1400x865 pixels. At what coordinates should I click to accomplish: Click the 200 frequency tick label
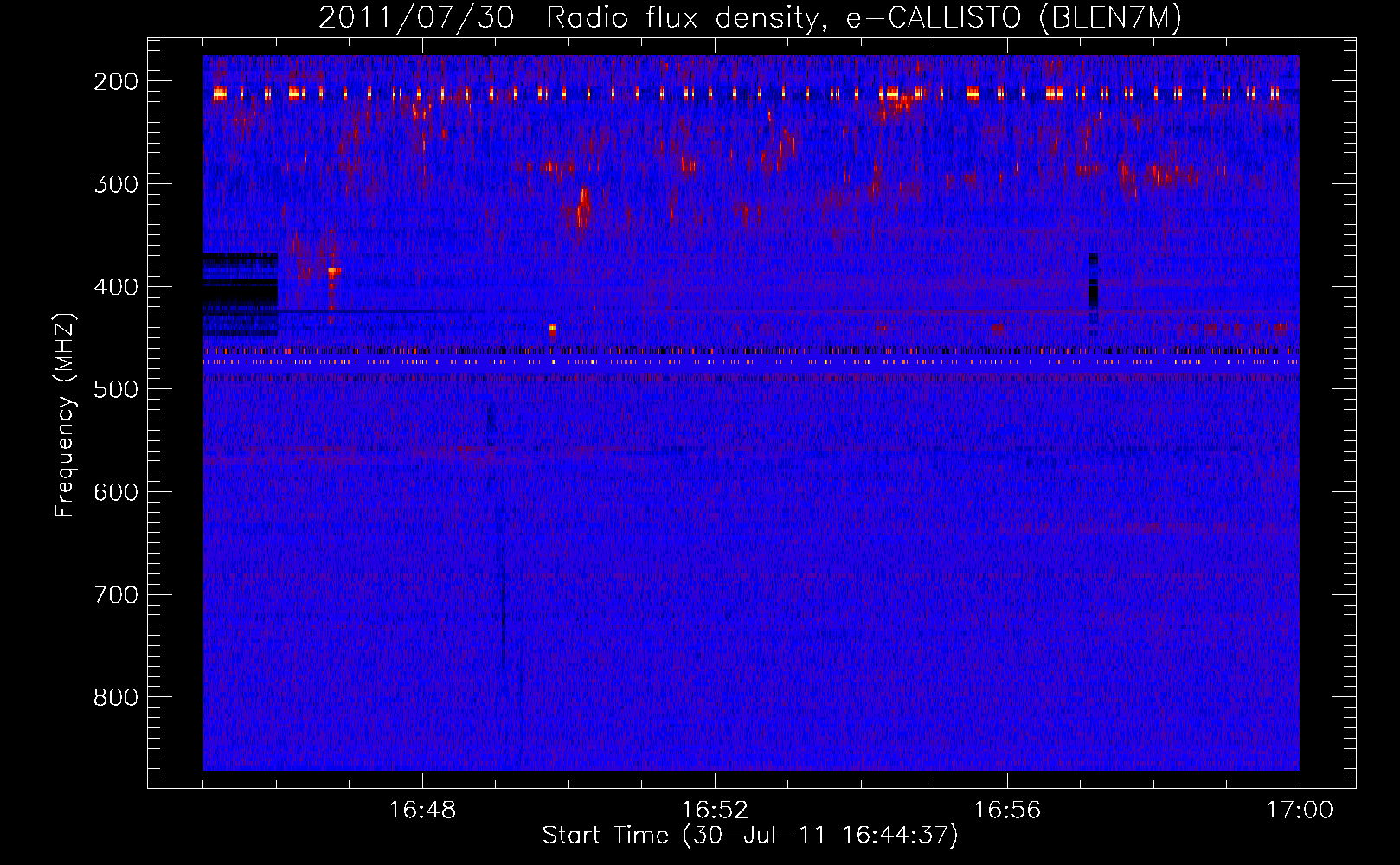(116, 81)
